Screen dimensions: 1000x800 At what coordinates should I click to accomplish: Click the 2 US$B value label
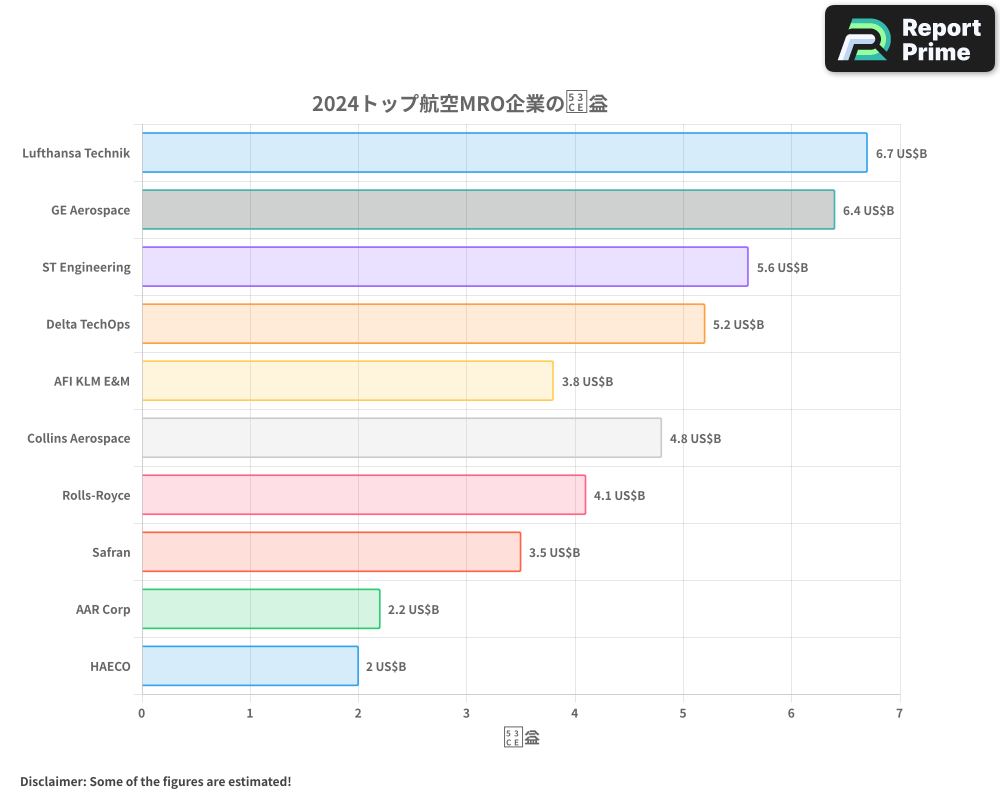[x=383, y=666]
